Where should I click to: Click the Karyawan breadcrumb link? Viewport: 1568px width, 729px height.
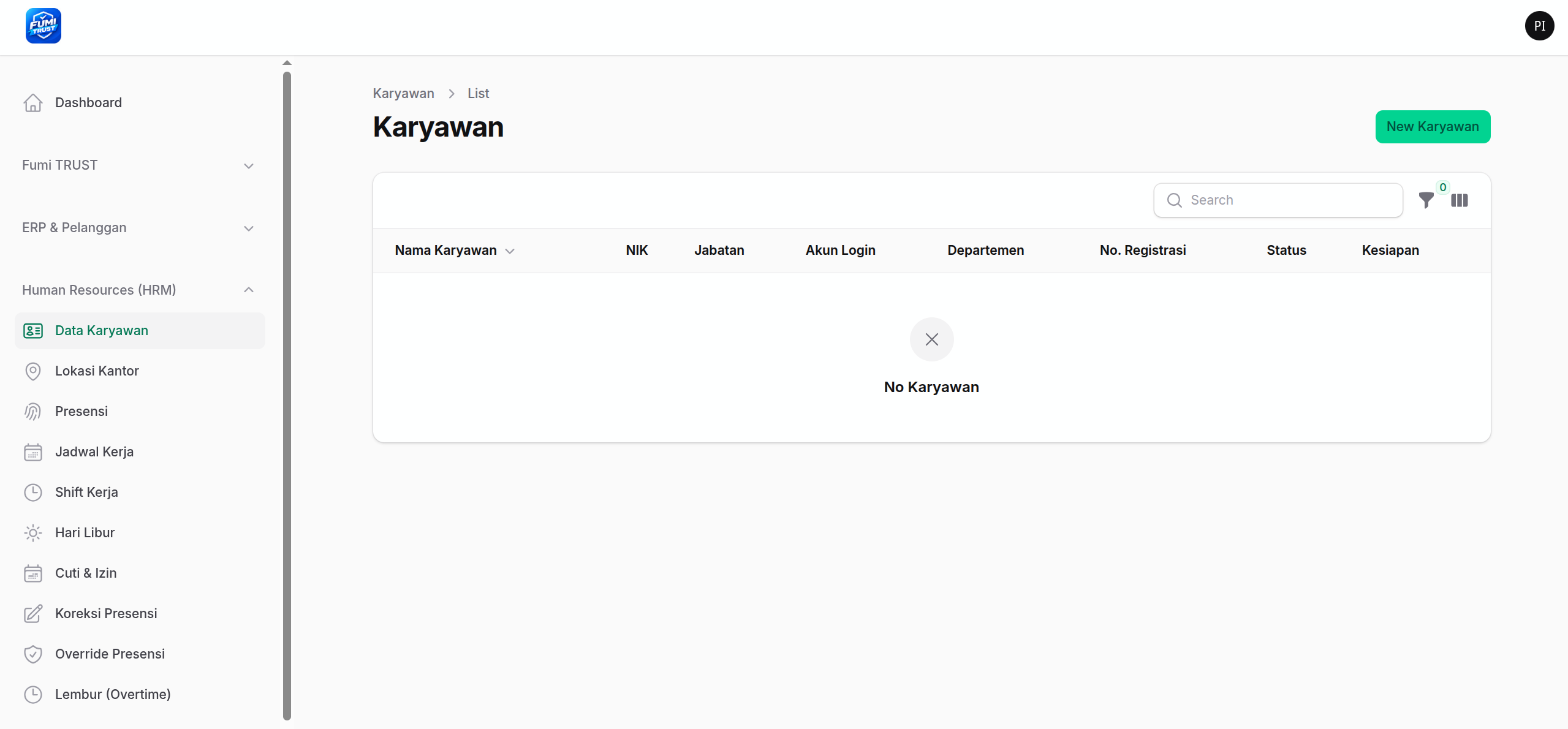(x=403, y=94)
